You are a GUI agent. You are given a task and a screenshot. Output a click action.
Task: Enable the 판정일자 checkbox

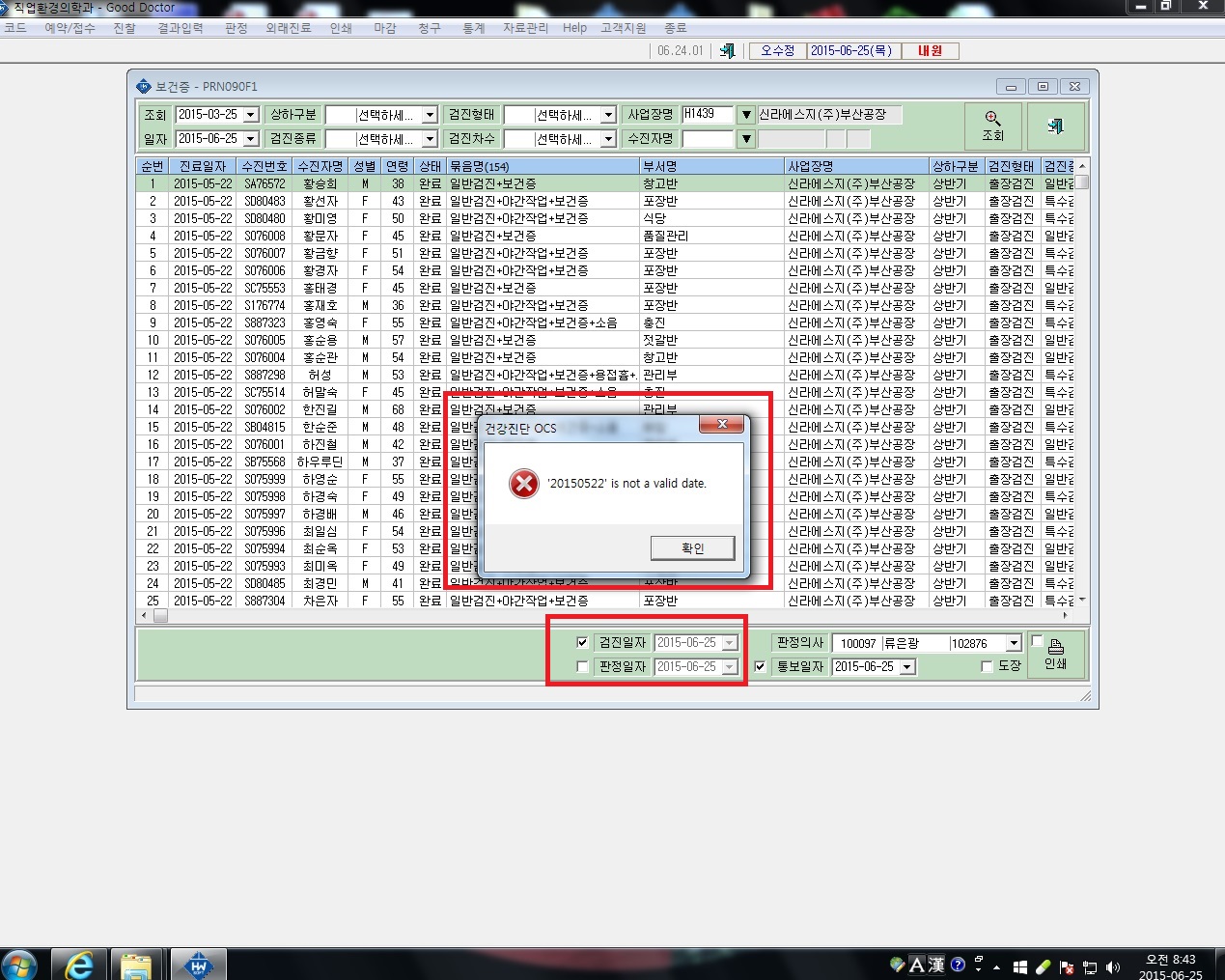tap(582, 666)
